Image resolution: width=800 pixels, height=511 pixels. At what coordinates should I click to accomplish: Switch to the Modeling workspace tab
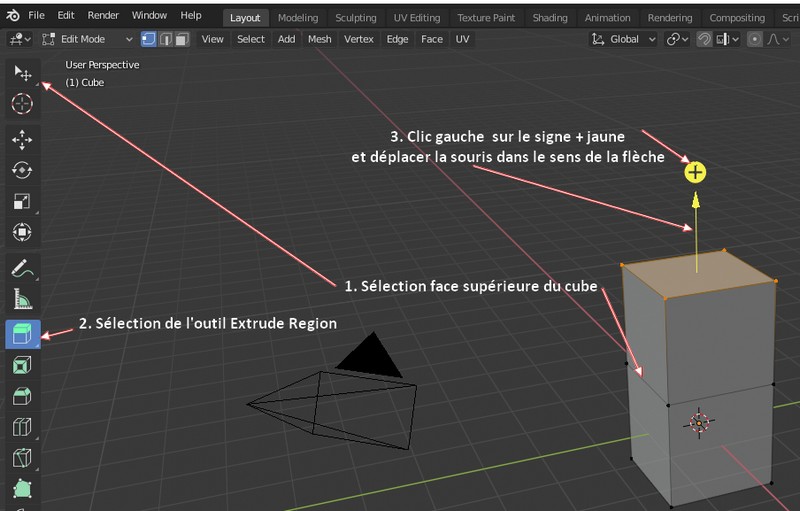298,18
